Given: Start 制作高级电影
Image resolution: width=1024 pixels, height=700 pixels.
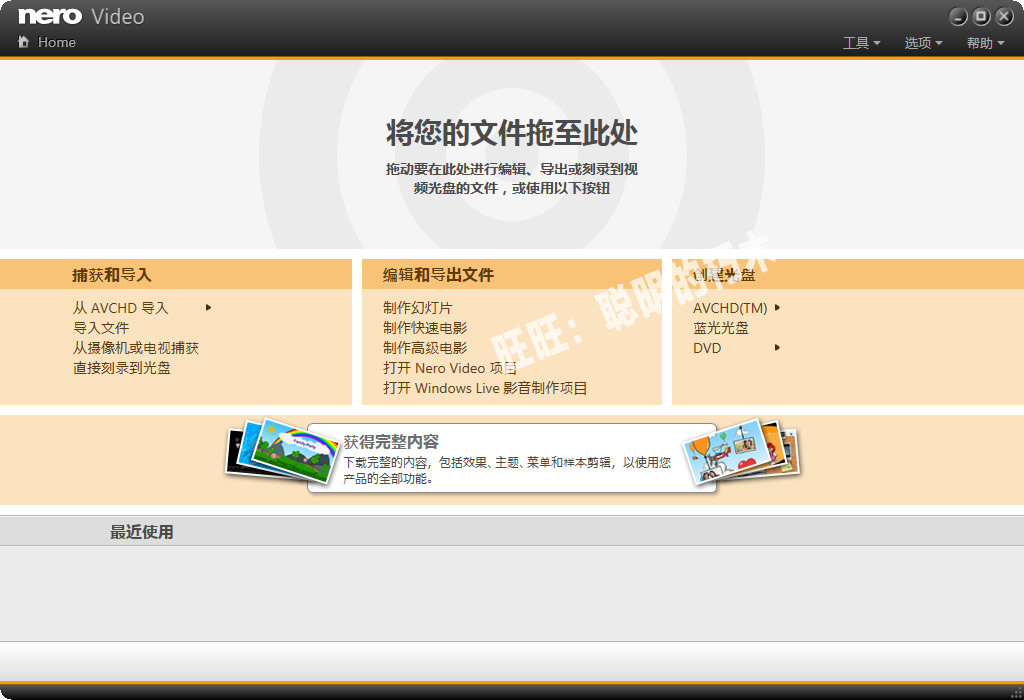Looking at the screenshot, I should pyautogui.click(x=425, y=348).
